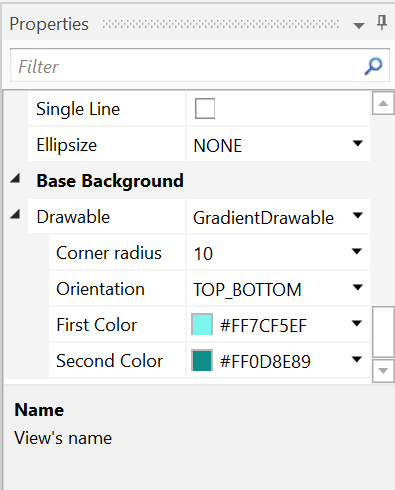The image size is (395, 490).
Task: Collapse the Drawable property triangle
Action: click(x=15, y=214)
